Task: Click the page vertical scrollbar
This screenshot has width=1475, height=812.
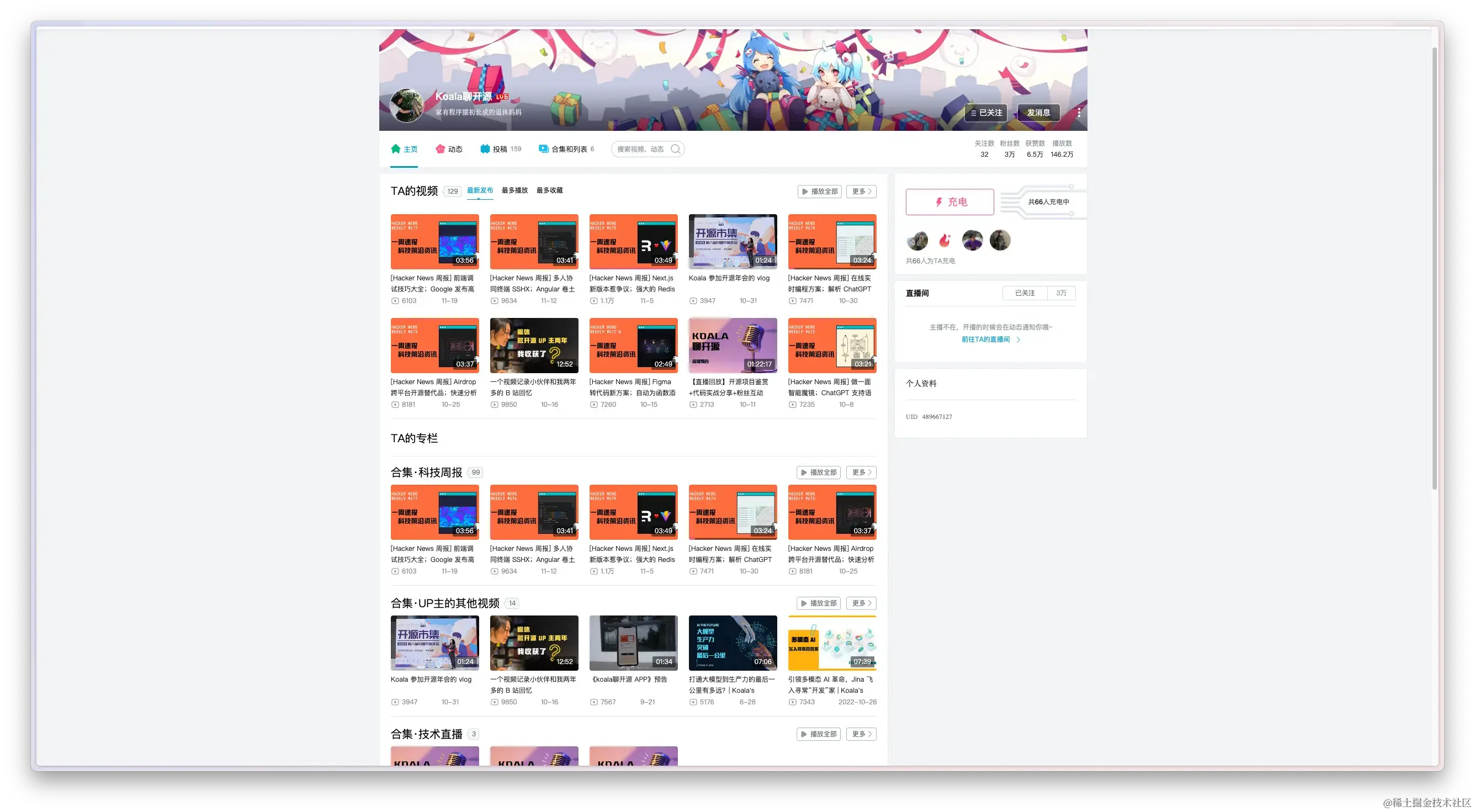Action: coord(1434,269)
